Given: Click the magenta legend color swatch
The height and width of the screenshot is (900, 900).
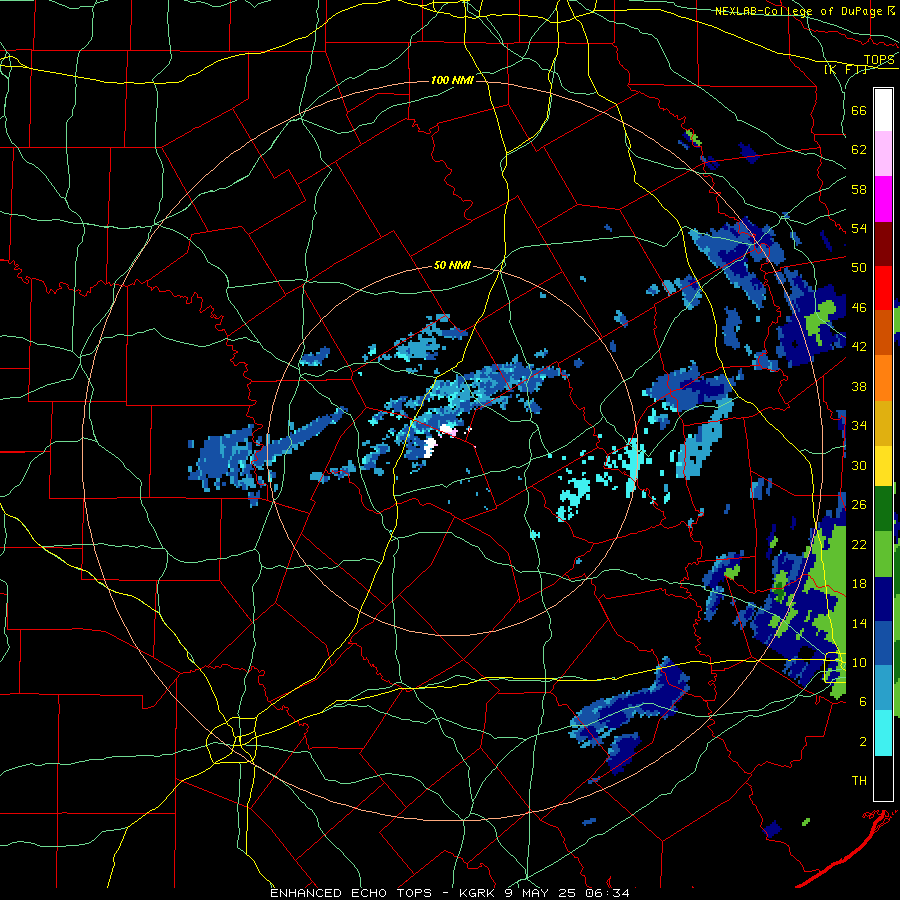Looking at the screenshot, I should (x=883, y=199).
